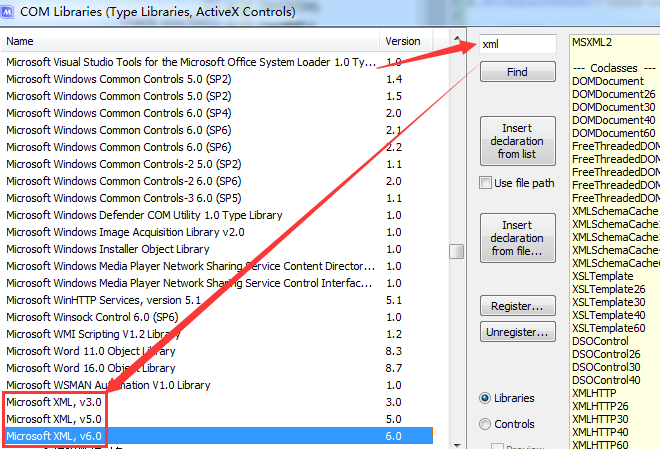Select Common Controls 5.0 (SP2) version 1.4

point(217,79)
